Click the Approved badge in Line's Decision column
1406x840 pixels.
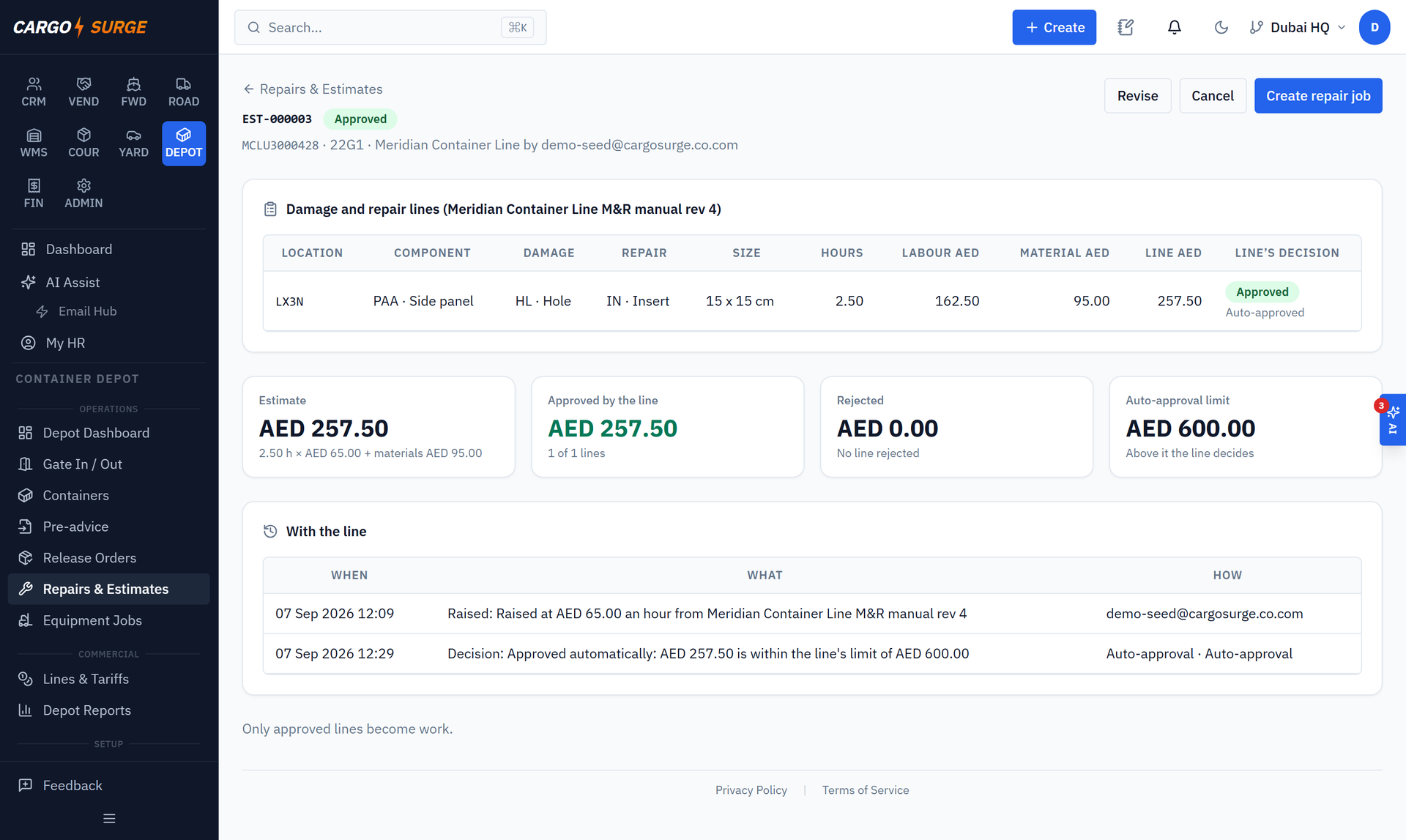pyautogui.click(x=1262, y=291)
